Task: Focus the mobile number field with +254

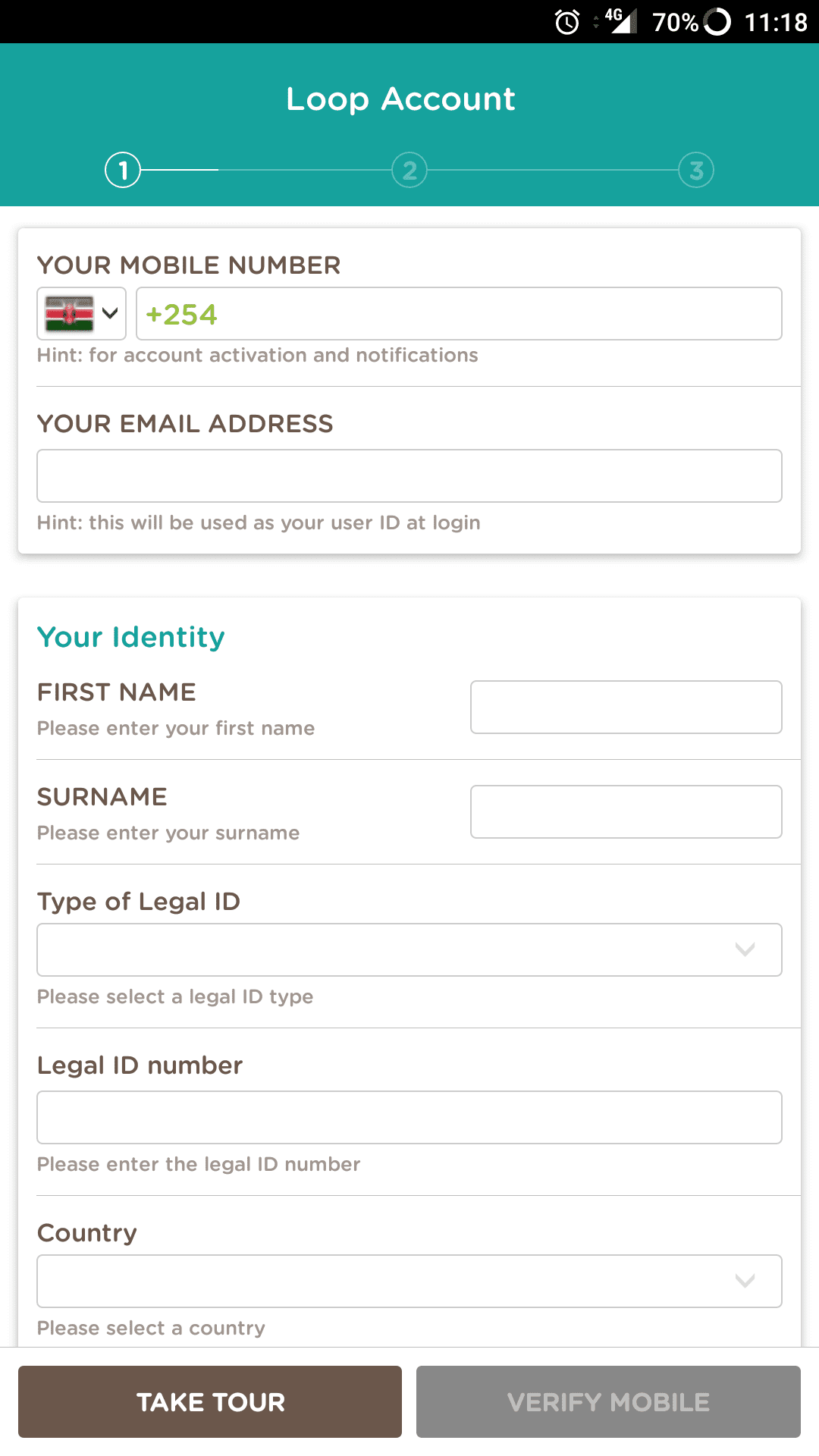Action: click(x=459, y=313)
